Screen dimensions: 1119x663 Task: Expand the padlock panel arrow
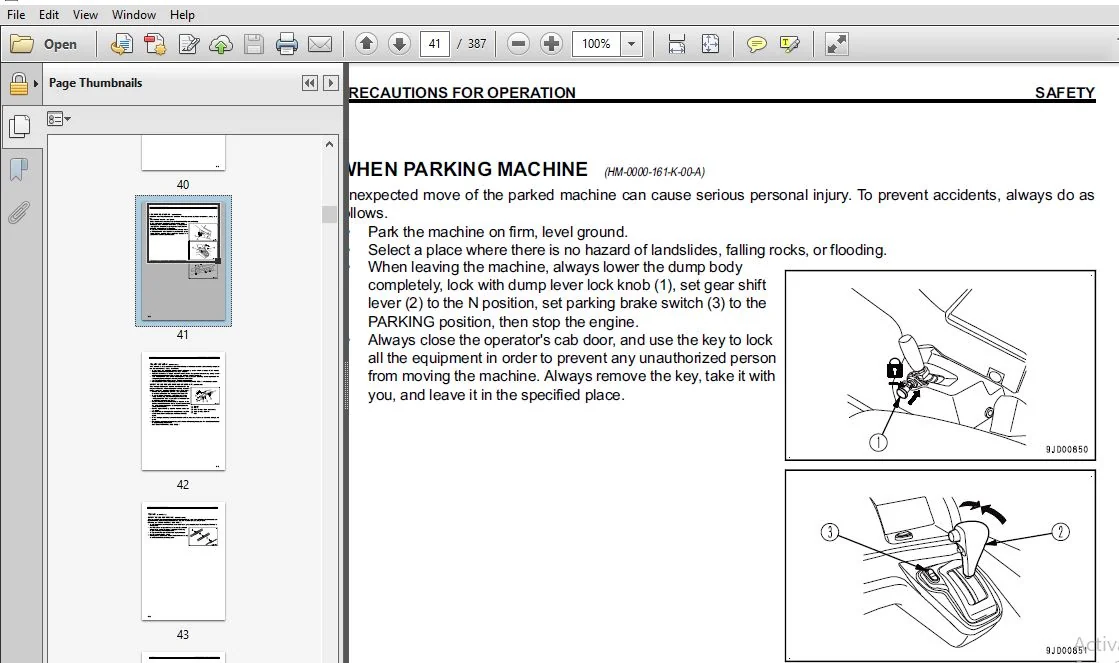(36, 83)
